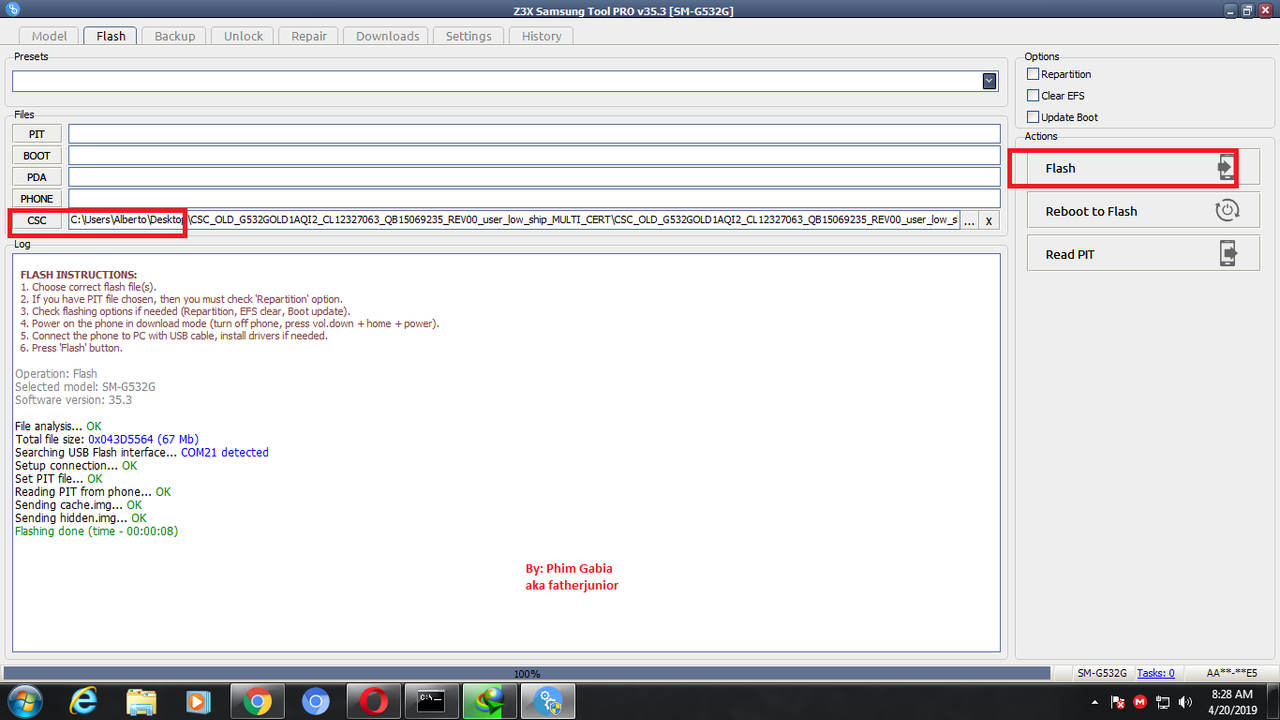Click the 100% progress bar
The height and width of the screenshot is (720, 1280).
click(527, 673)
